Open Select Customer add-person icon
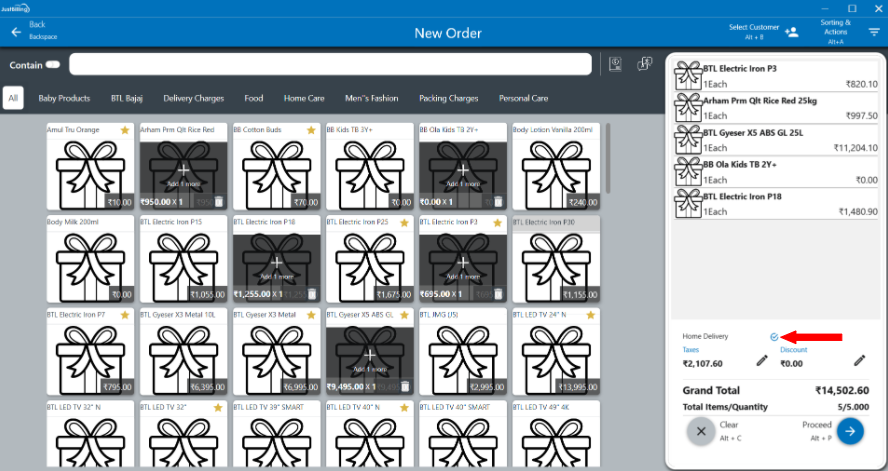The width and height of the screenshot is (888, 471). (792, 32)
